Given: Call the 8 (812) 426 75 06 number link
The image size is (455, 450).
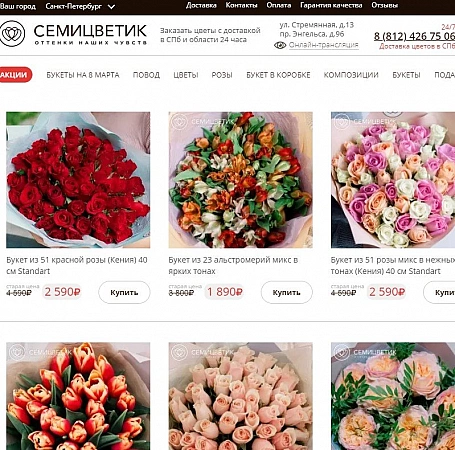Looking at the screenshot, I should pyautogui.click(x=414, y=36).
